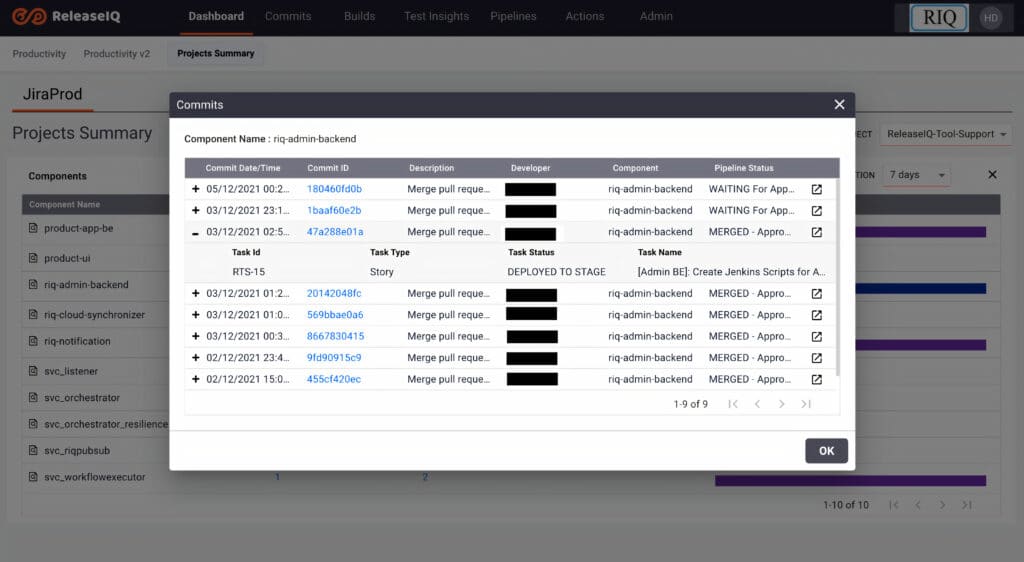The height and width of the screenshot is (562, 1024).
Task: Go to previous page in Commits pagination
Action: pyautogui.click(x=758, y=404)
